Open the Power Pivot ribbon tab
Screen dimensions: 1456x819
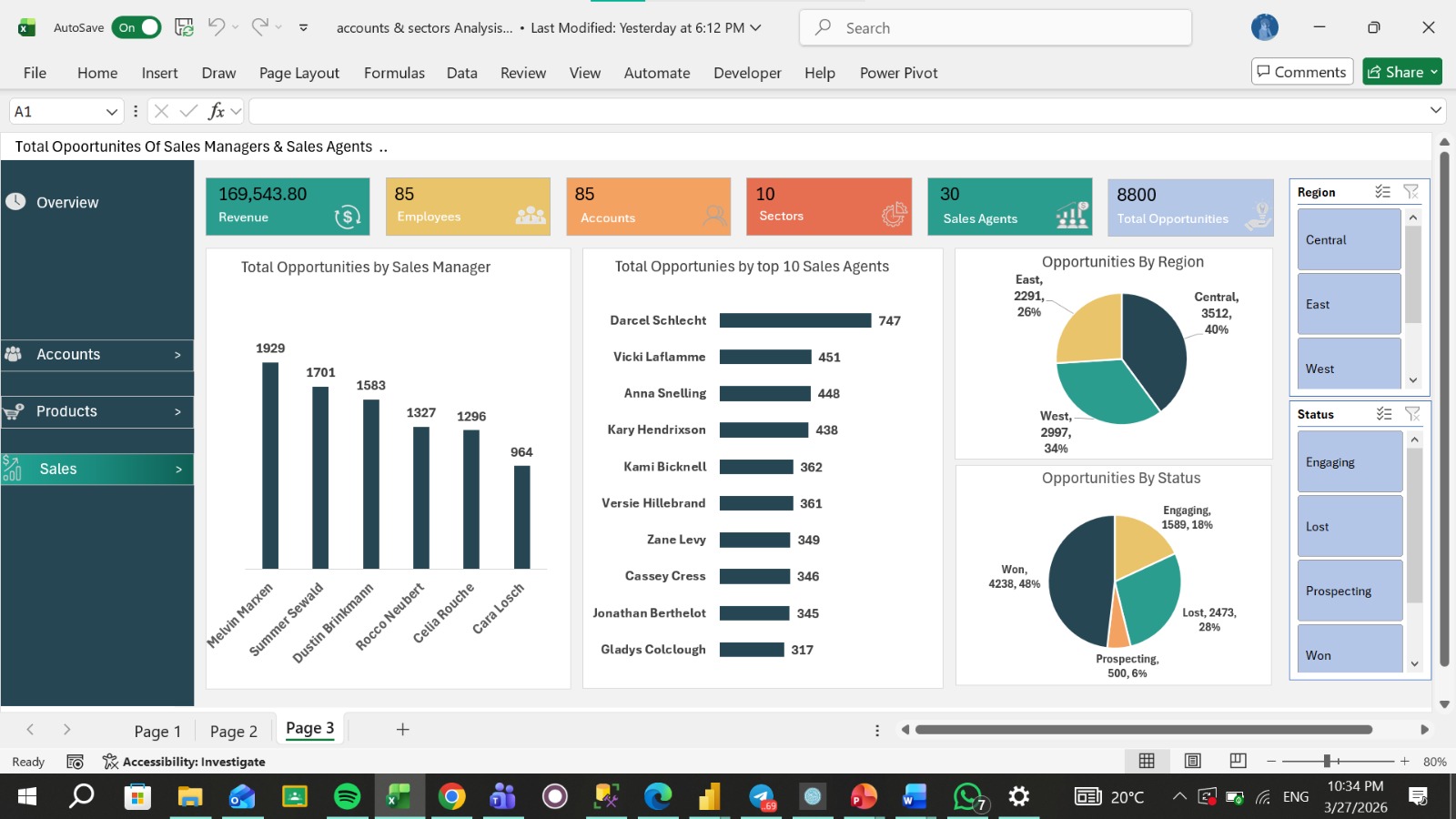tap(898, 73)
